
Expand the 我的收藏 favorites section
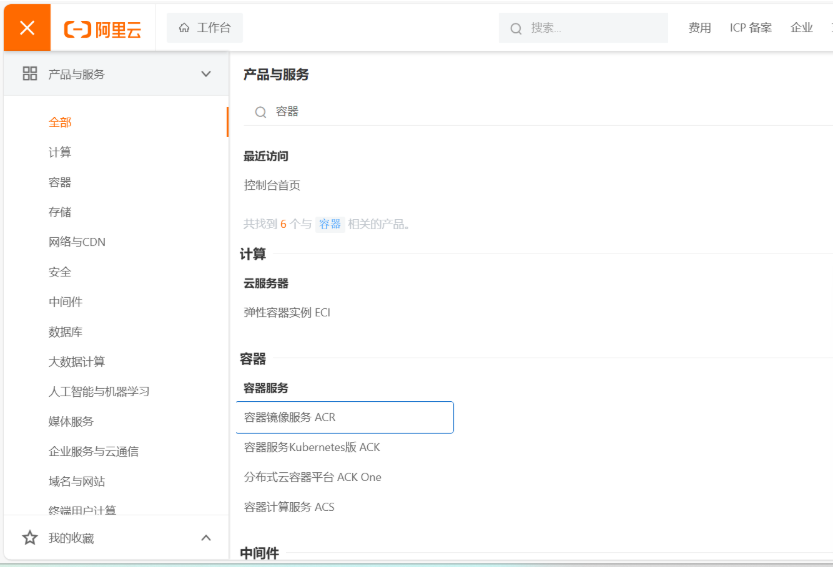tap(206, 538)
